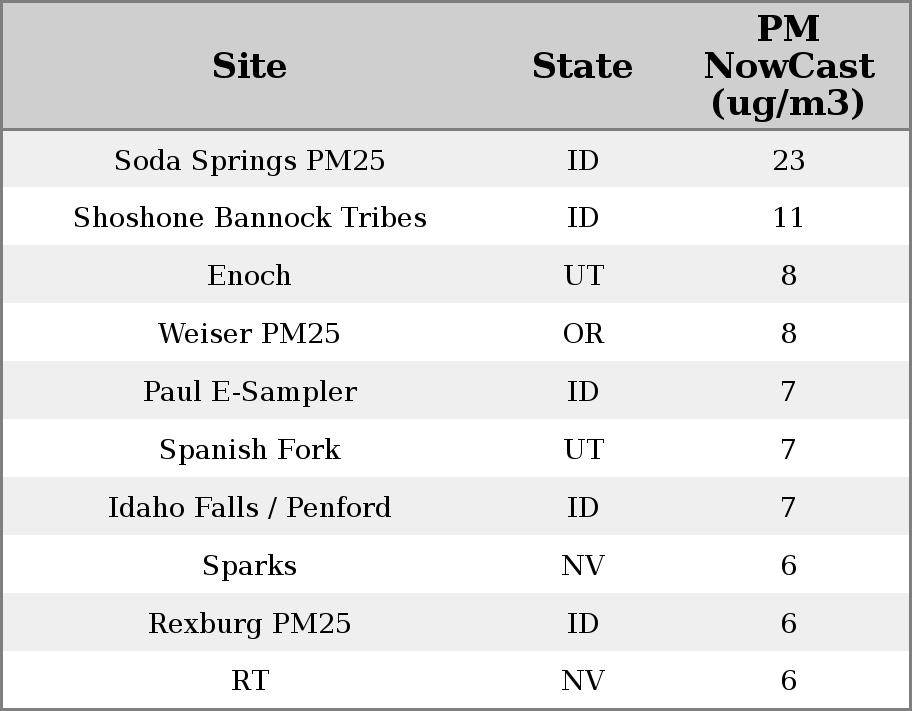
Task: Click the PM value 23 for Soda Springs
Action: pyautogui.click(x=788, y=160)
